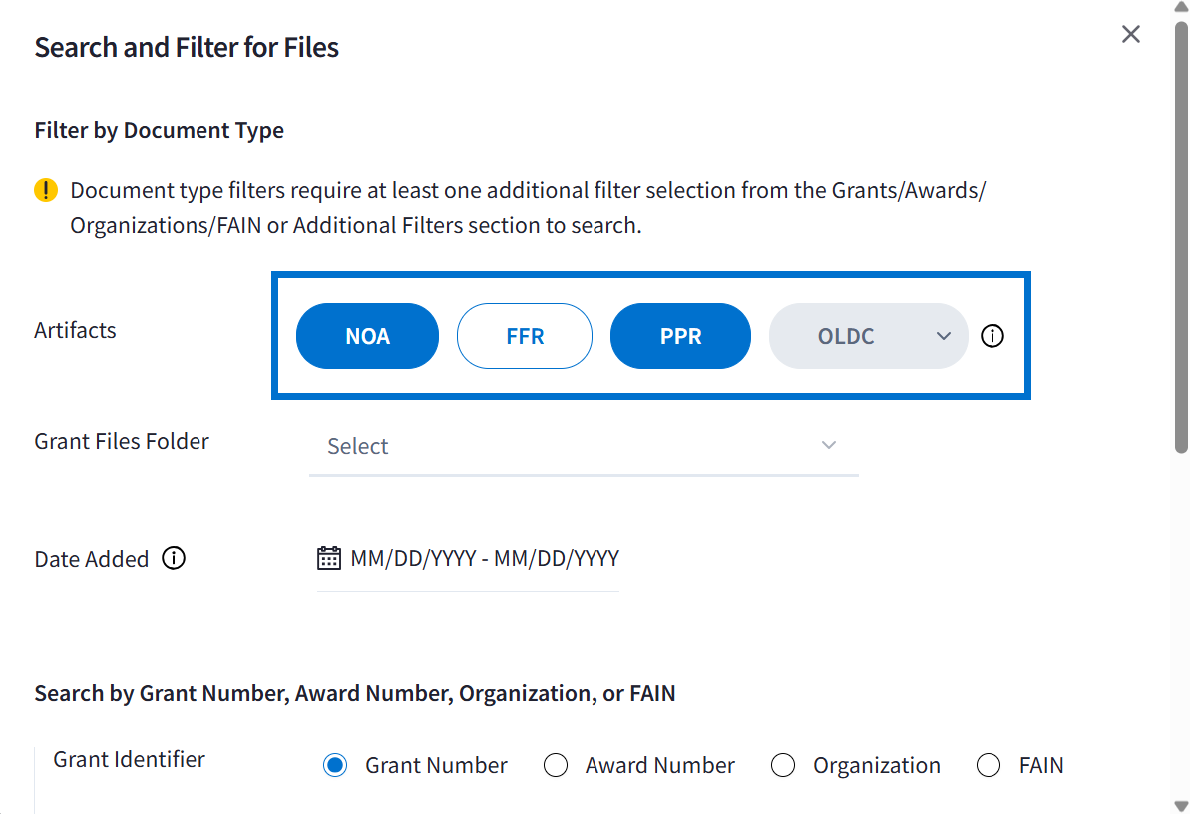Toggle the PPR artifact filter

click(x=680, y=336)
